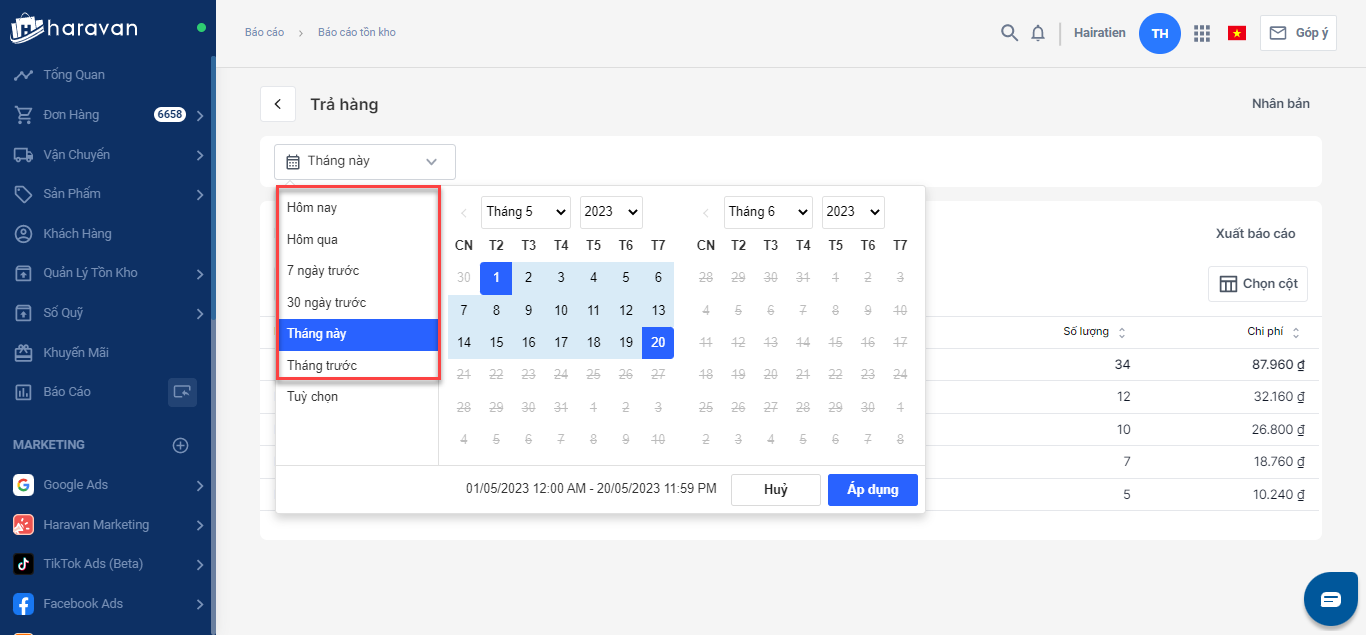1366x635 pixels.
Task: Choose the Tháng trước preset
Action: (x=322, y=366)
